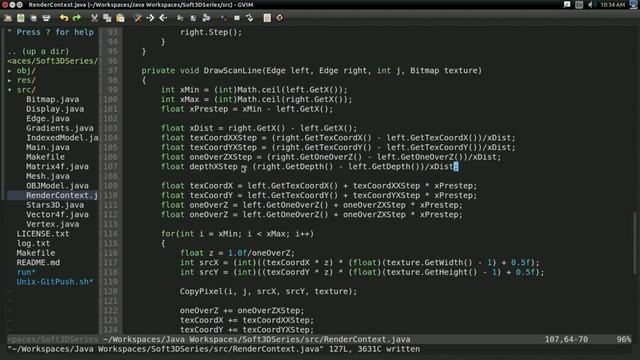The height and width of the screenshot is (360, 640).
Task: Click the aces/Soft3DSeries/ root path line
Action: 53,61
